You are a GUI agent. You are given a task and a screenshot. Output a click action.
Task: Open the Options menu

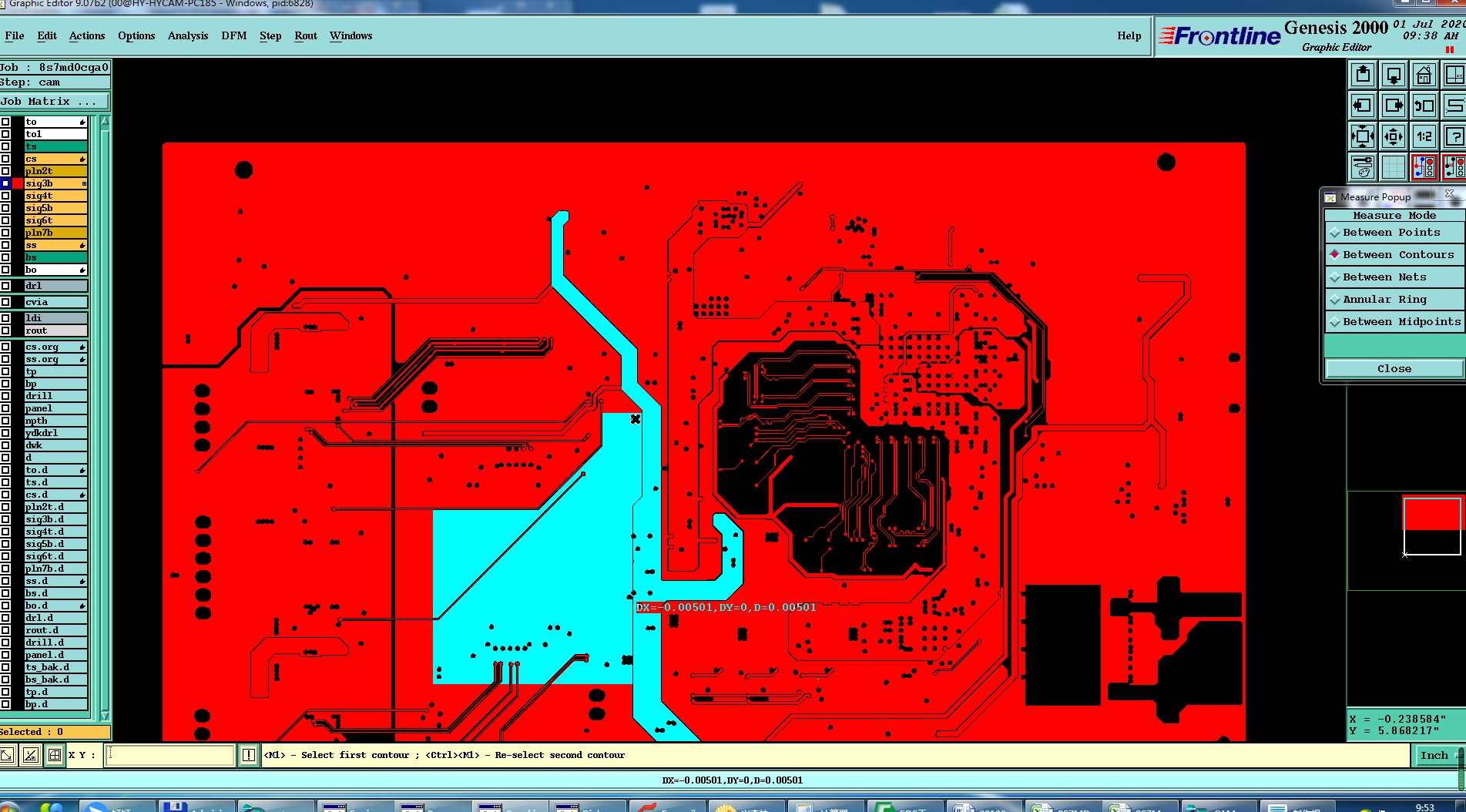pyautogui.click(x=136, y=35)
